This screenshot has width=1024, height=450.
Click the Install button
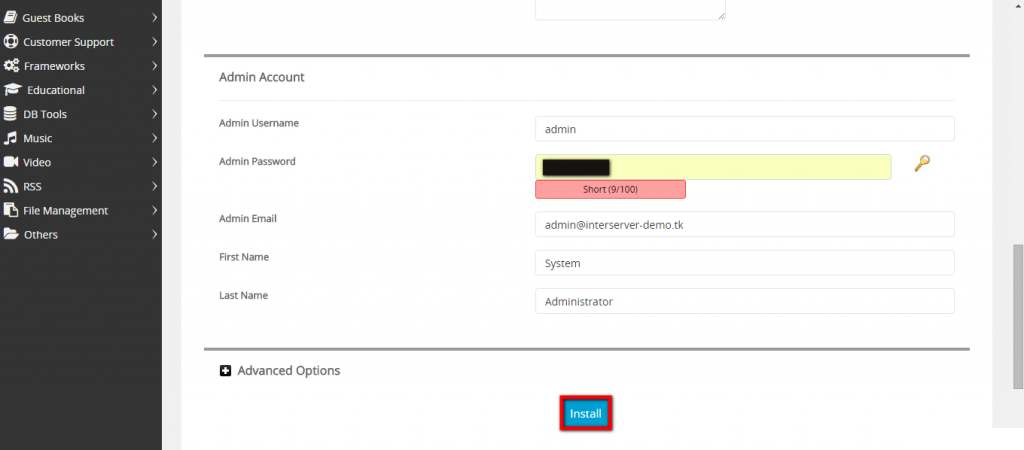[586, 413]
